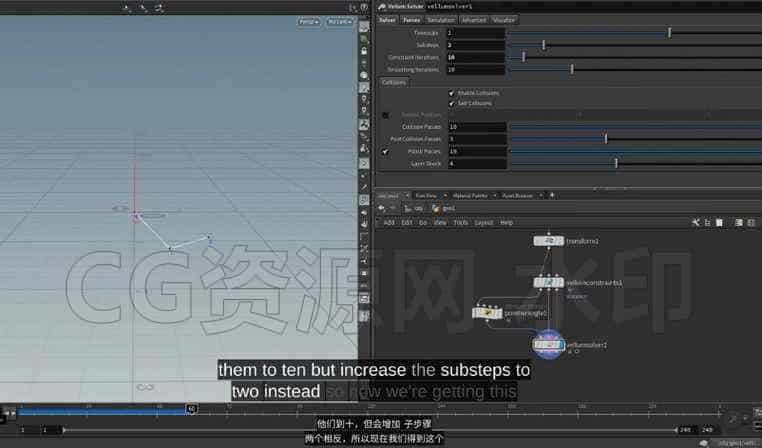Click the obj path segment
The width and height of the screenshot is (762, 448).
click(414, 208)
